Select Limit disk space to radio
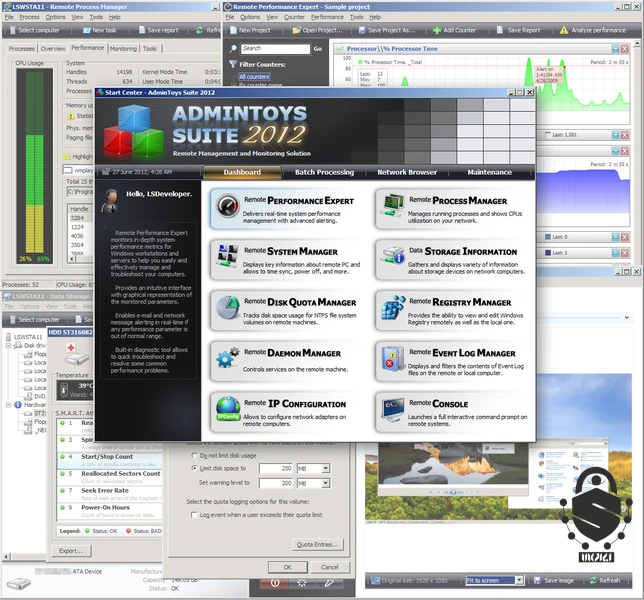The image size is (644, 600). 195,468
